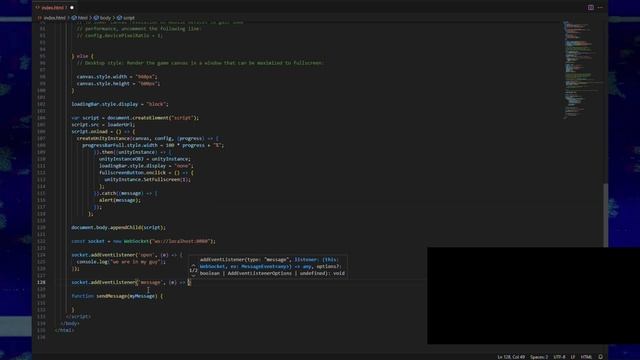Click the unsaved-changes dot on index.html tab
The image size is (640, 360).
point(72,7)
